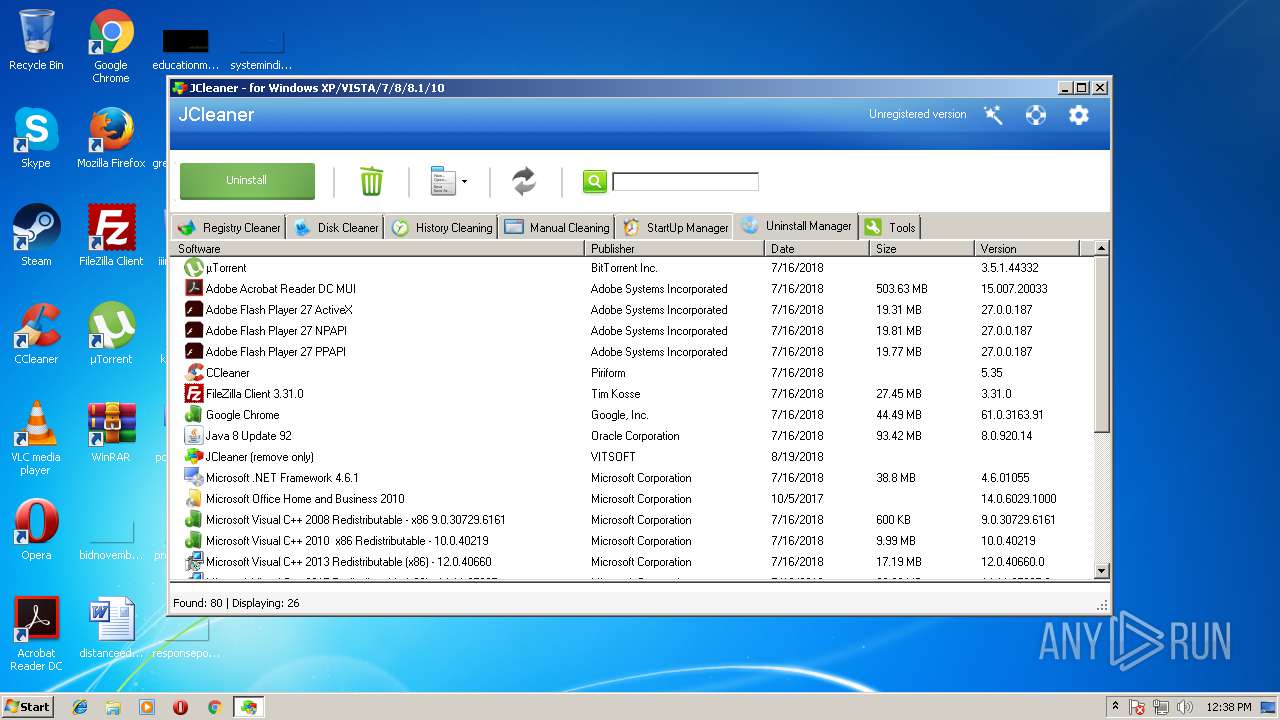Click the Recycle Bin desktop icon
1280x720 pixels.
pos(36,40)
